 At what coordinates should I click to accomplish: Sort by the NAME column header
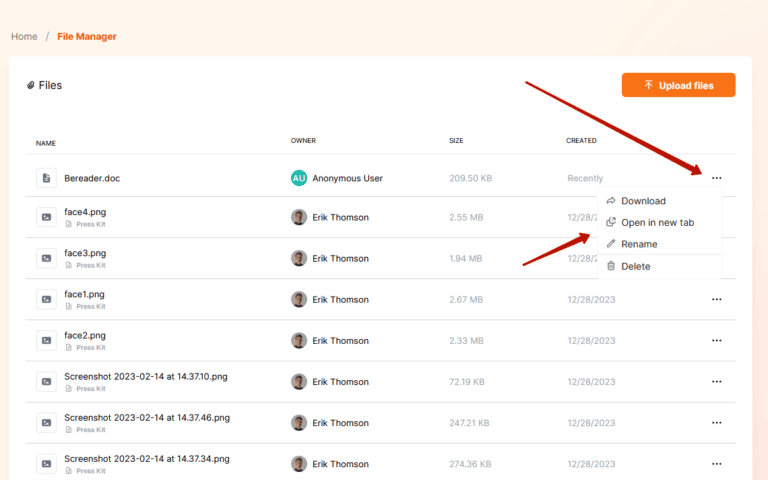coord(46,143)
